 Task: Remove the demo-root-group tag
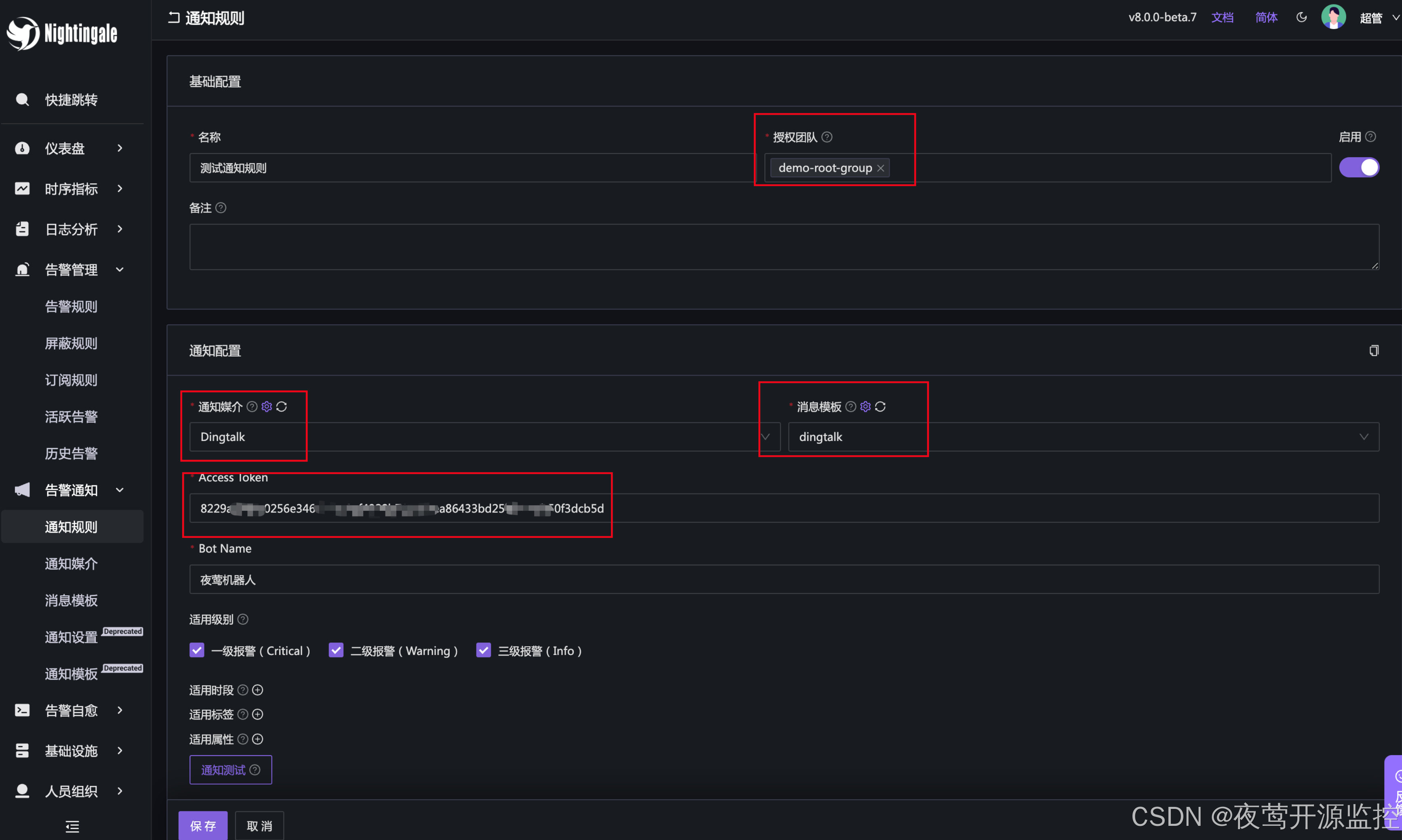880,168
